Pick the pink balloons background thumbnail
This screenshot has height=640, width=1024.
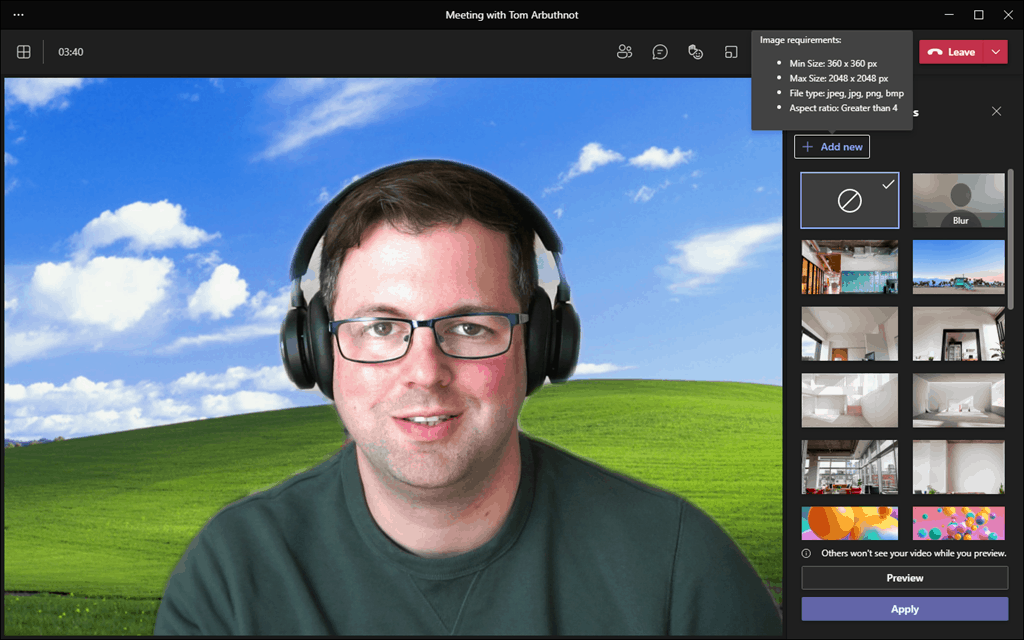[x=959, y=523]
